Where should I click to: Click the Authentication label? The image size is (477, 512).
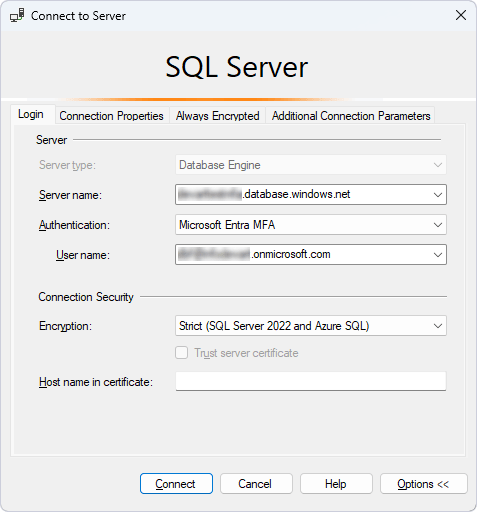tap(74, 225)
